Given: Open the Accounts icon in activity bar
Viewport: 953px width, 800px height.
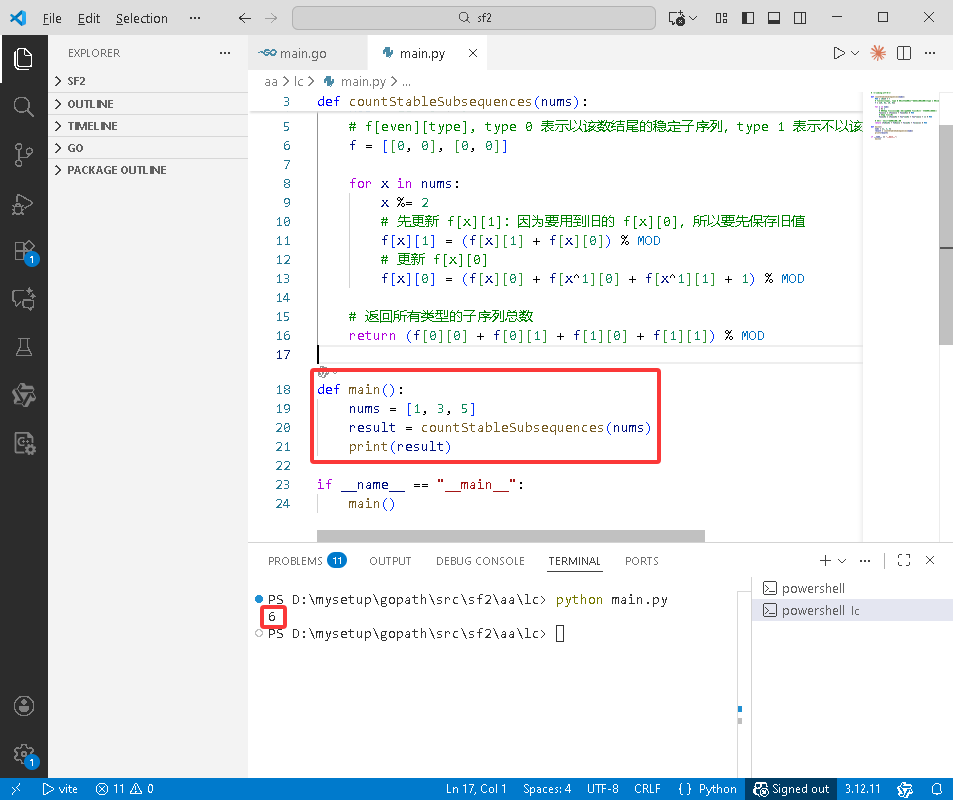Looking at the screenshot, I should (23, 706).
